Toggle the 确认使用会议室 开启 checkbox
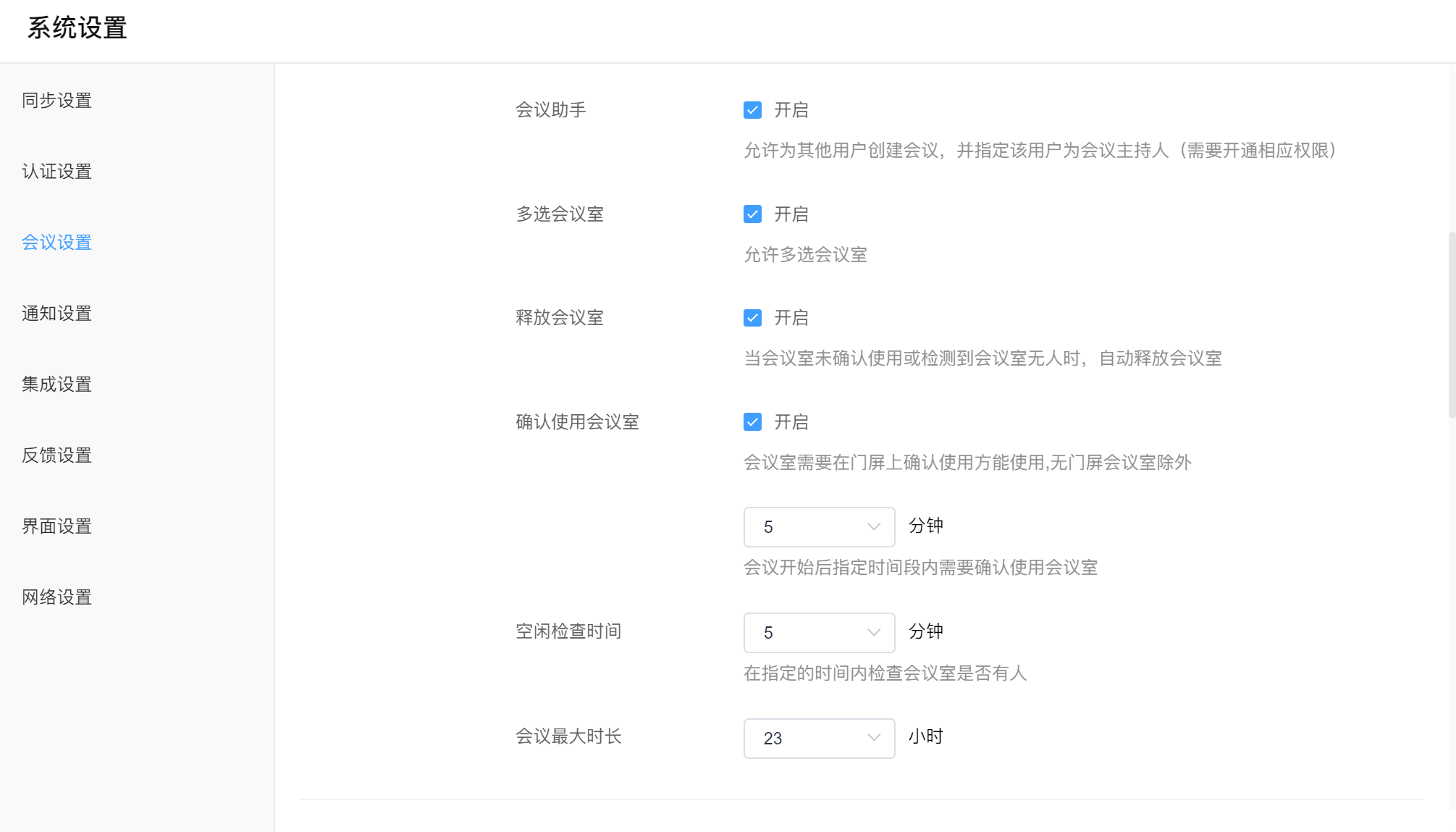Viewport: 1456px width, 832px height. pos(752,422)
